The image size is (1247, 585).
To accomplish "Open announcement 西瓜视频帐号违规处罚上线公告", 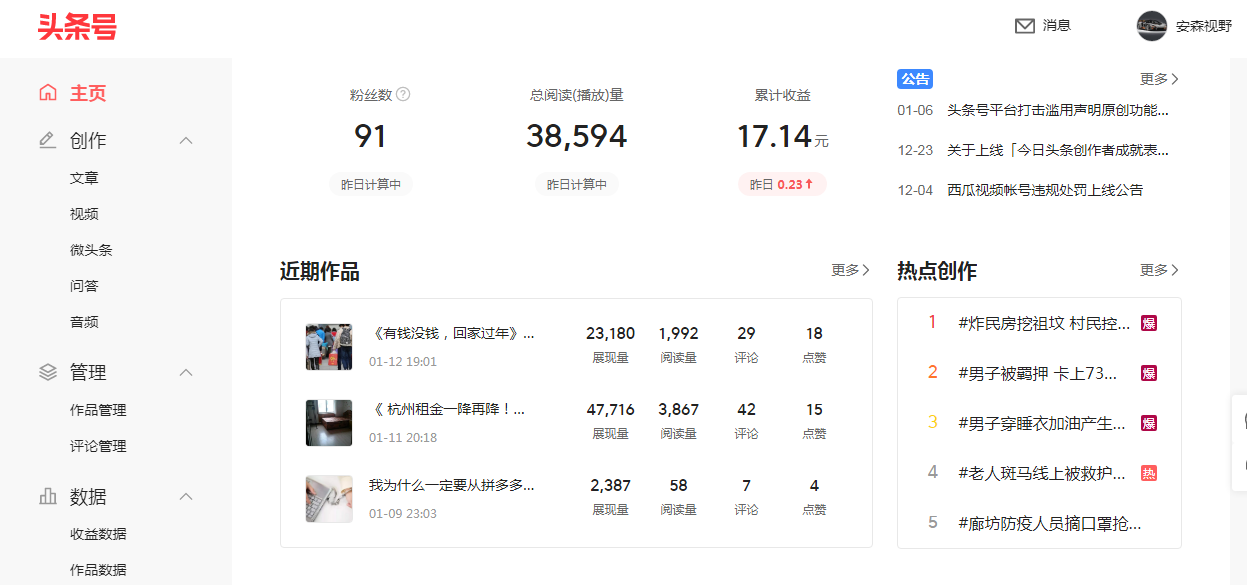I will (1045, 190).
